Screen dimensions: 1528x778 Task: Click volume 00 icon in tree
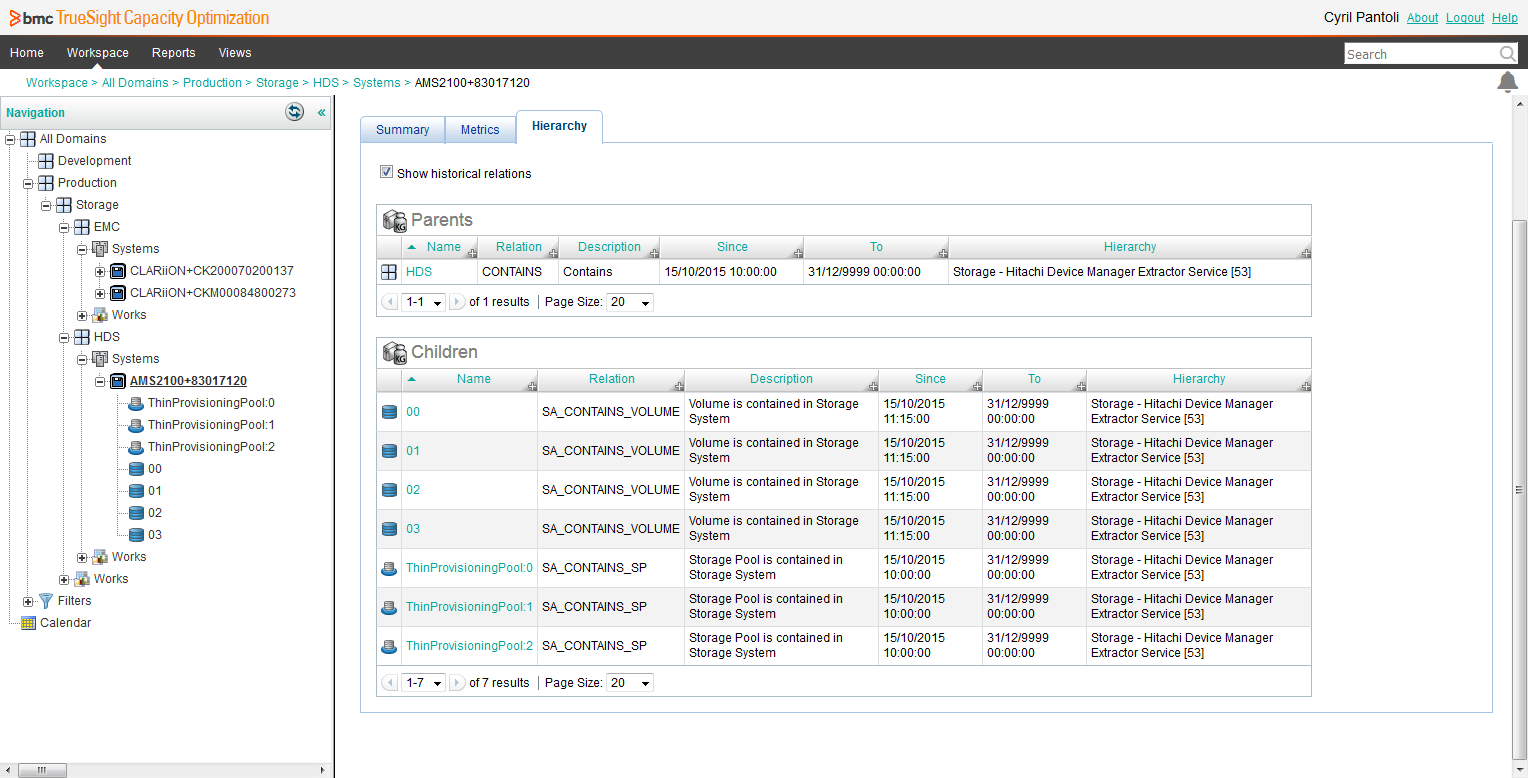click(136, 469)
